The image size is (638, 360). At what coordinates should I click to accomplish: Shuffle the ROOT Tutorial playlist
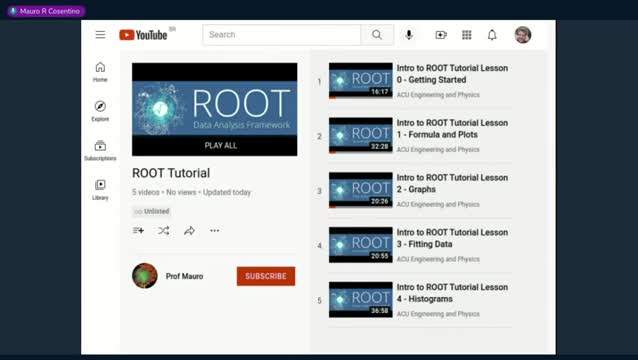tap(164, 231)
